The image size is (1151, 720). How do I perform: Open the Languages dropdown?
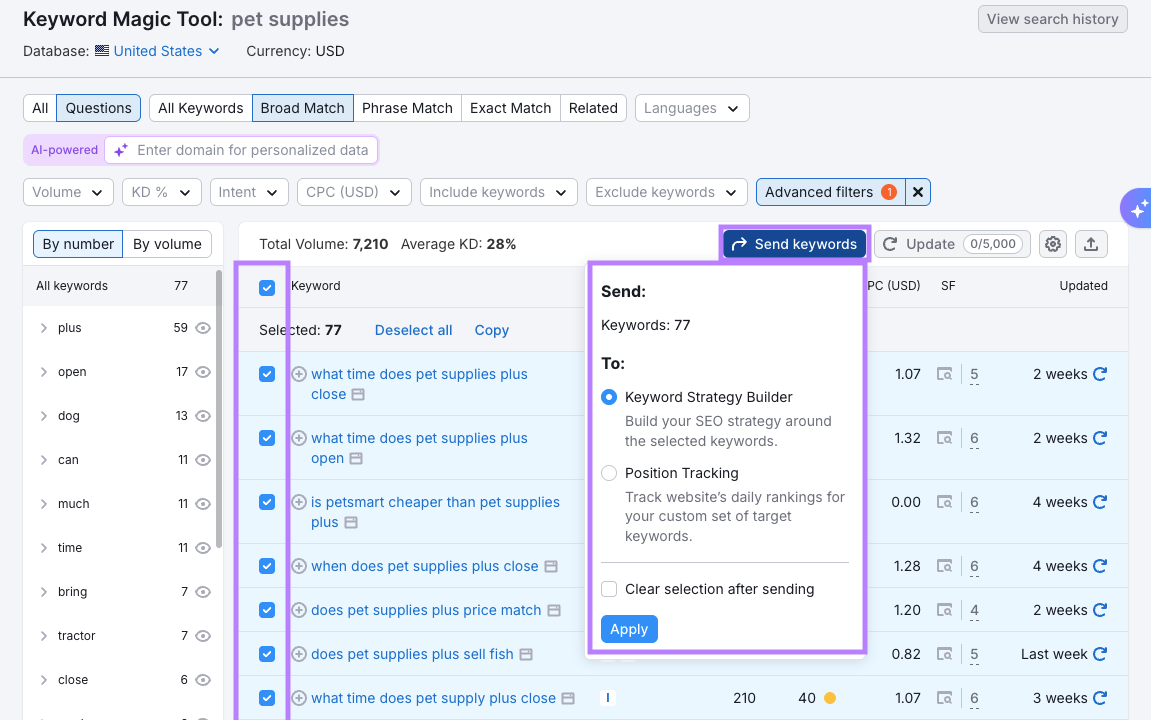pos(692,108)
